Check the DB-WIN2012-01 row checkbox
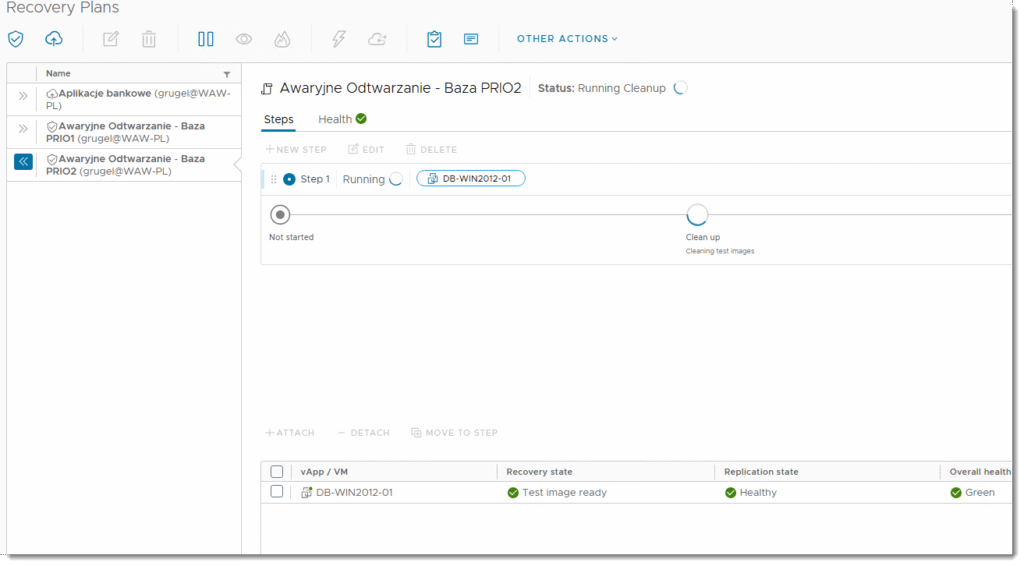The image size is (1024, 566). pos(277,492)
